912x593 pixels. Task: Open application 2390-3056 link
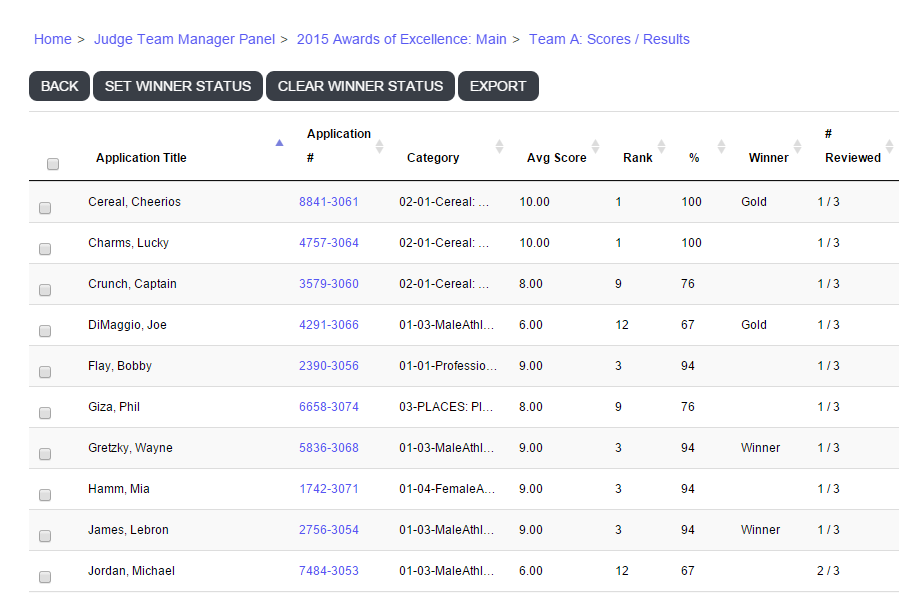click(329, 366)
